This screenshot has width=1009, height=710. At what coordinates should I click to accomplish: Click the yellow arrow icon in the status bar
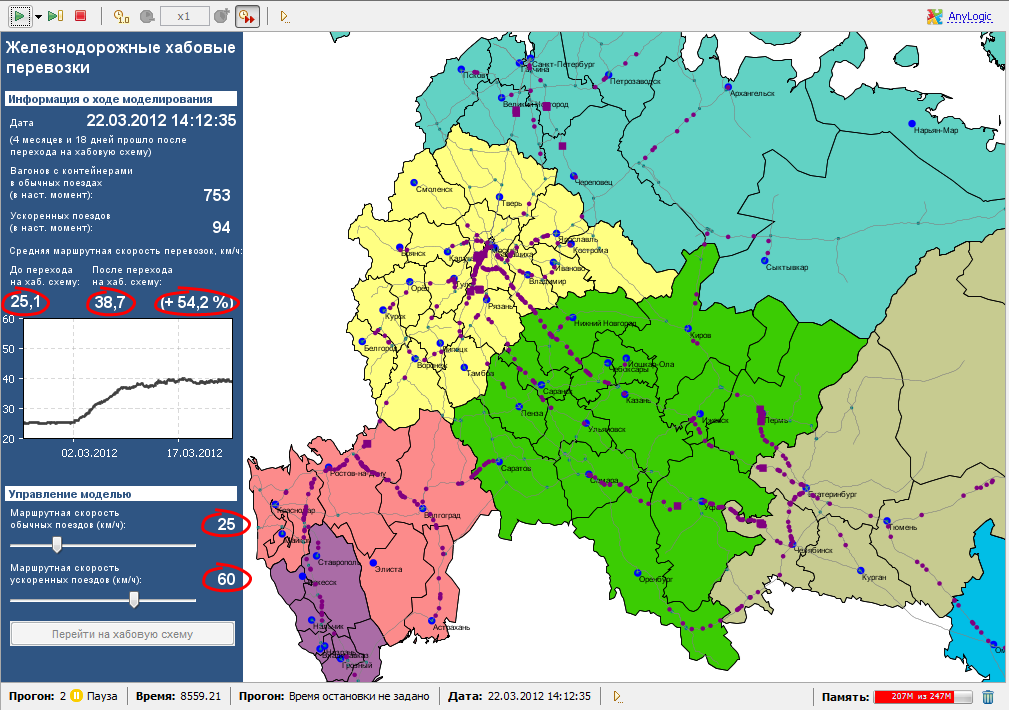618,696
